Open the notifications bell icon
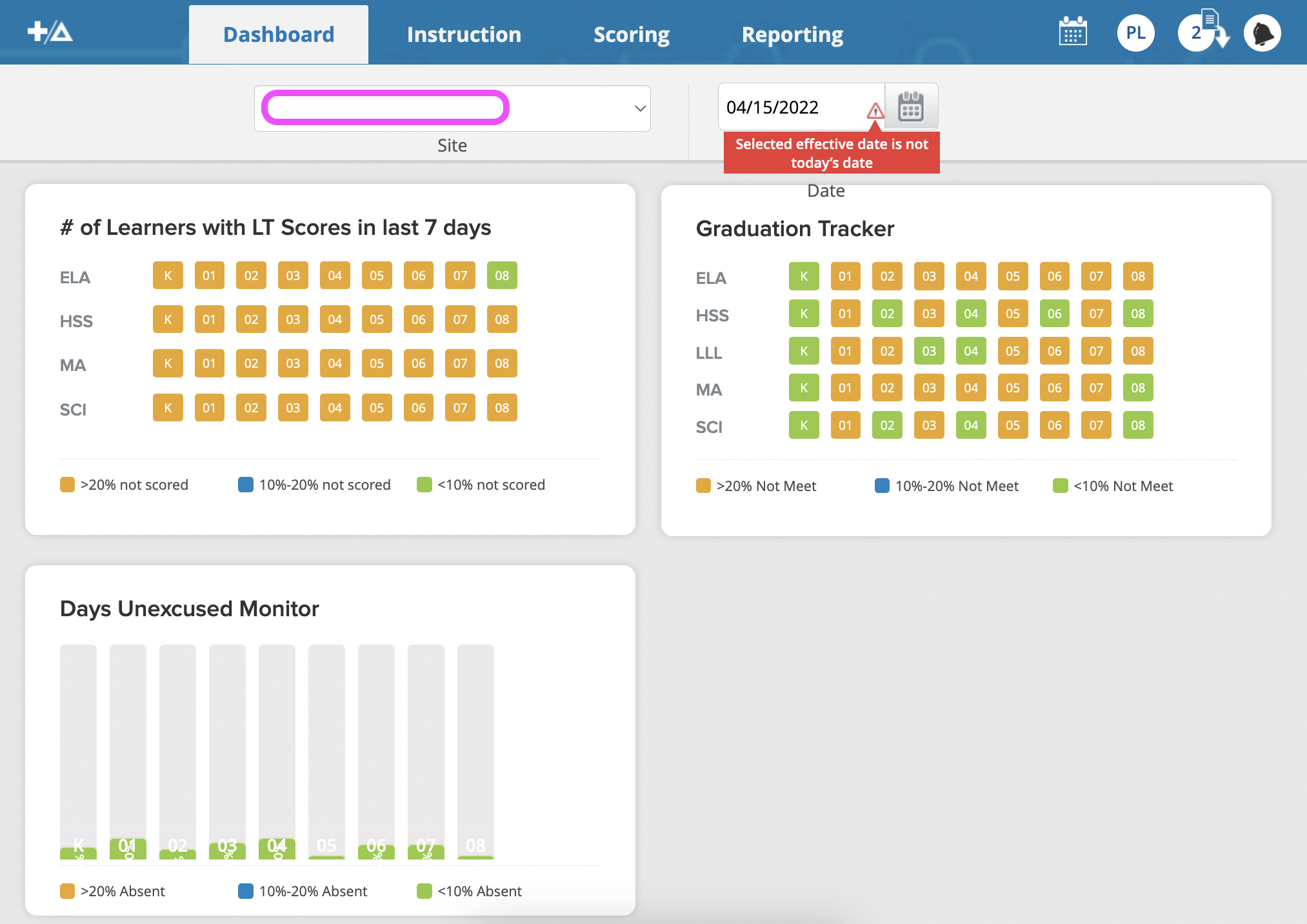 pyautogui.click(x=1262, y=33)
